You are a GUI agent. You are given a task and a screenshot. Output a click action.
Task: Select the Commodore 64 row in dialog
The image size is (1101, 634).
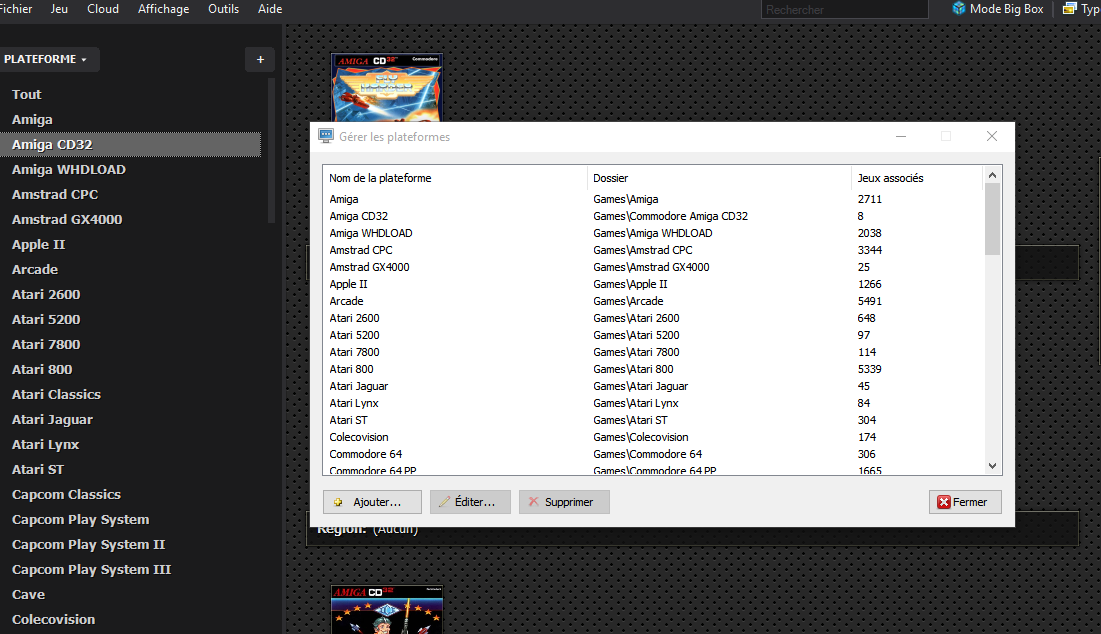coord(653,454)
